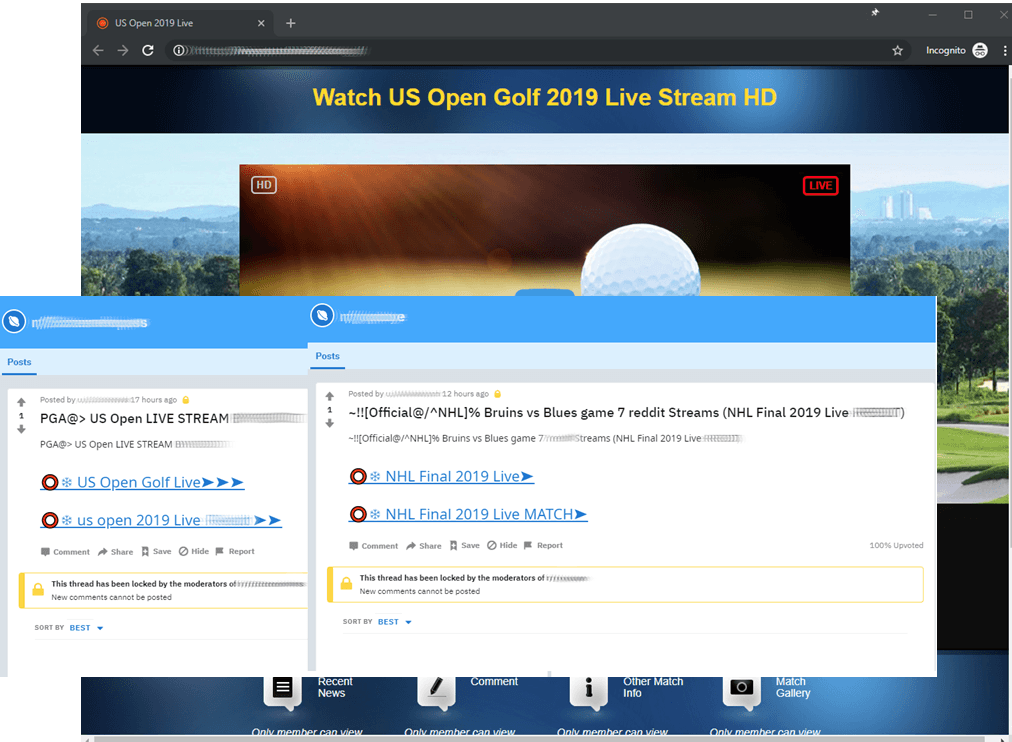
Task: Open a new browser tab
Action: (290, 23)
